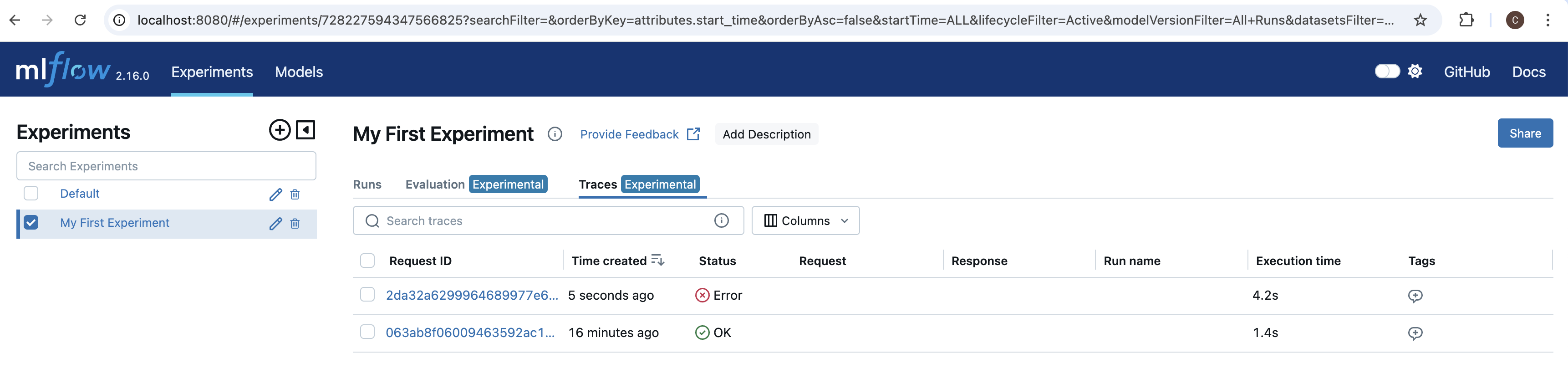Open the Columns dropdown
Screen dimensions: 1568x389
pos(805,220)
